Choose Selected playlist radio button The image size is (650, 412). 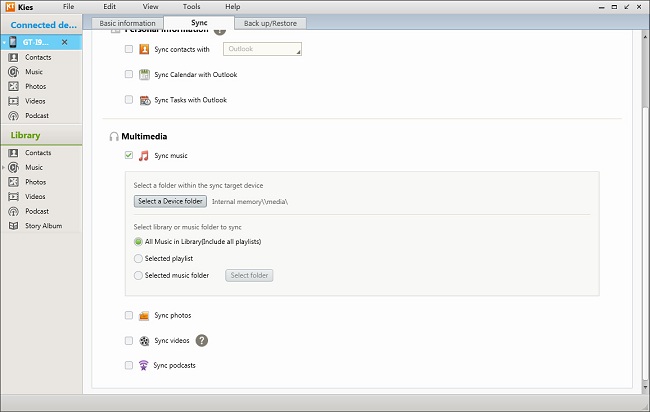click(138, 259)
